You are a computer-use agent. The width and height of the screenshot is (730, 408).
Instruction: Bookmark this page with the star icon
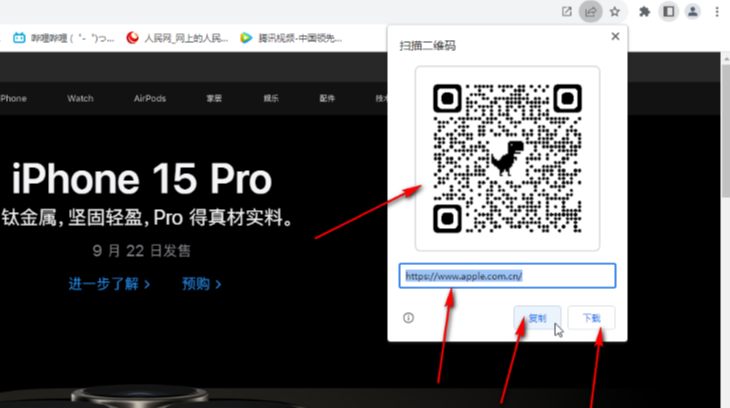click(615, 12)
